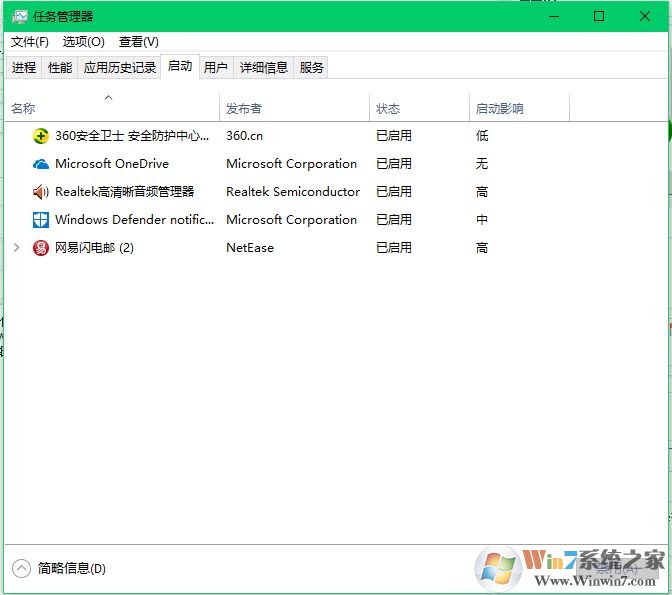Minimize the Task Manager window

coord(554,16)
